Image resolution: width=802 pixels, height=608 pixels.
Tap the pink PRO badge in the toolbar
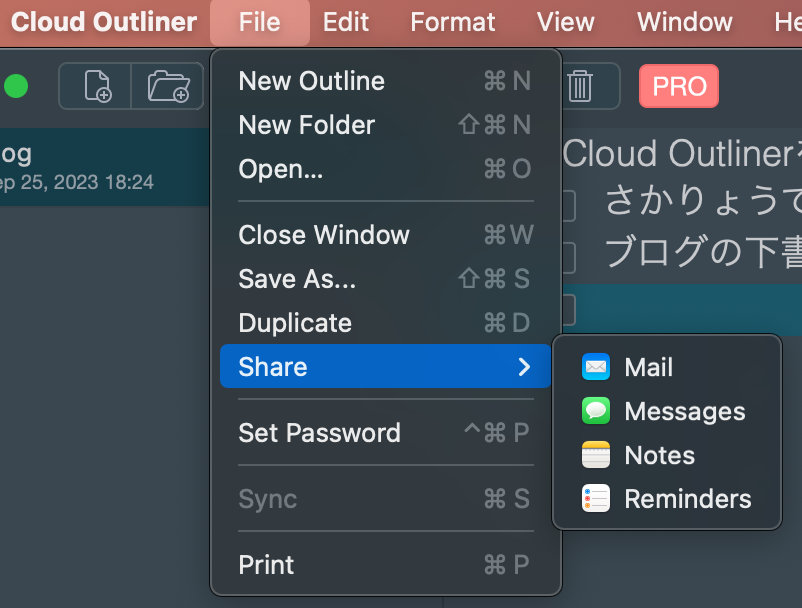point(679,86)
